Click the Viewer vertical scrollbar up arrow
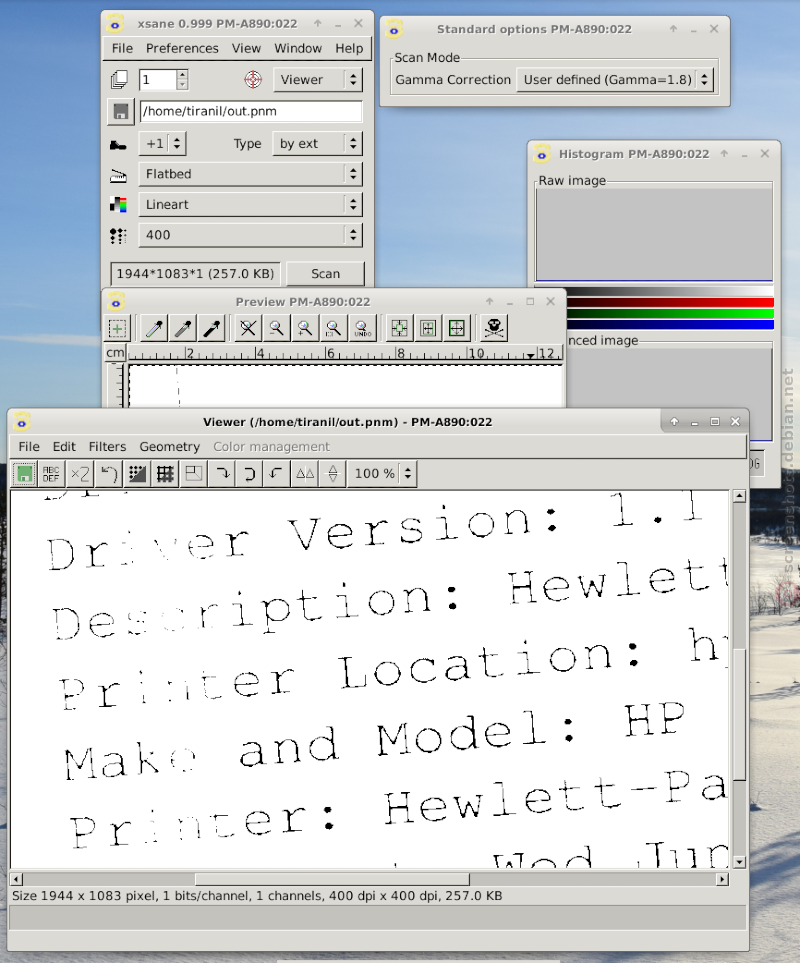The image size is (800, 963). coord(739,496)
